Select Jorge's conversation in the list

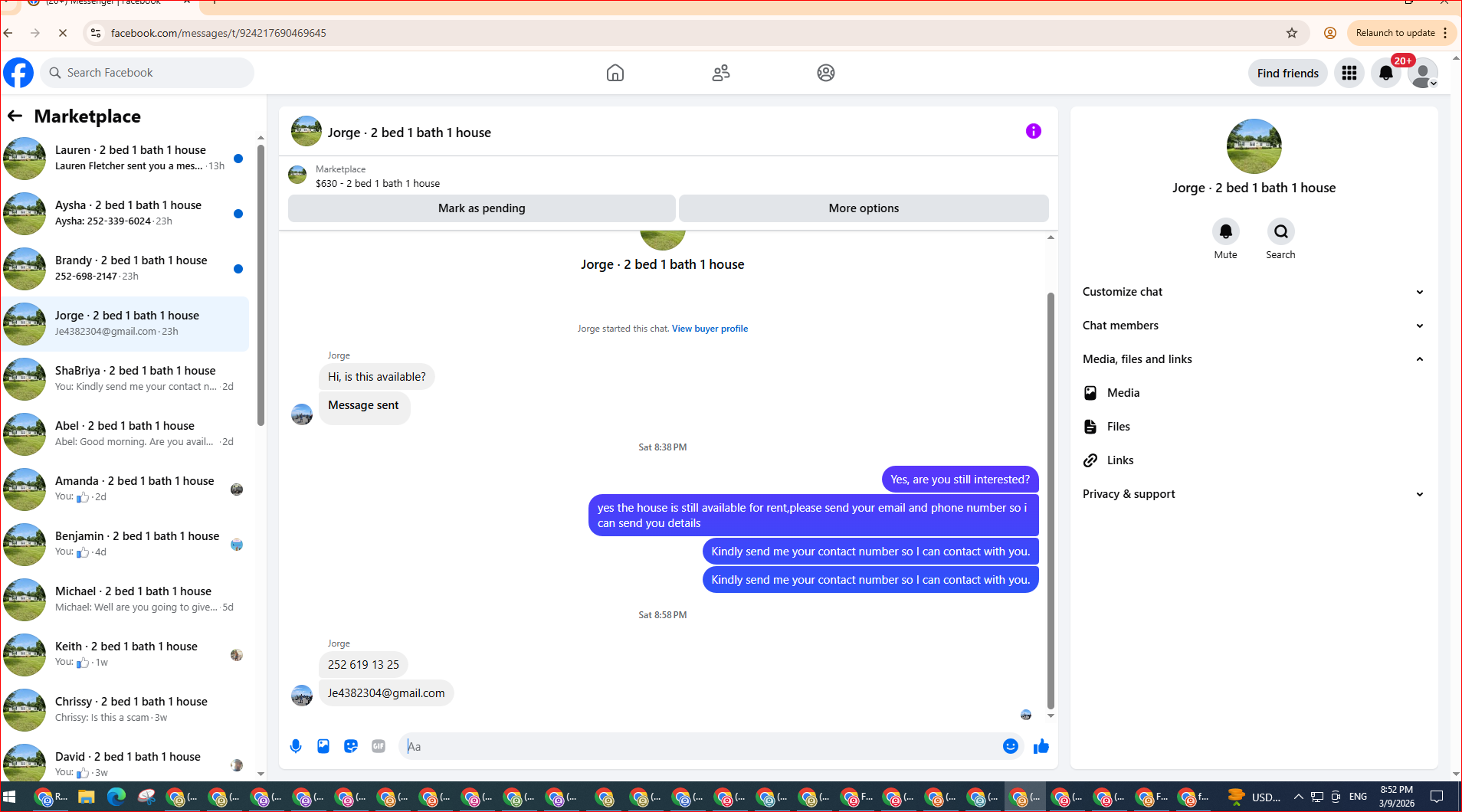(126, 324)
